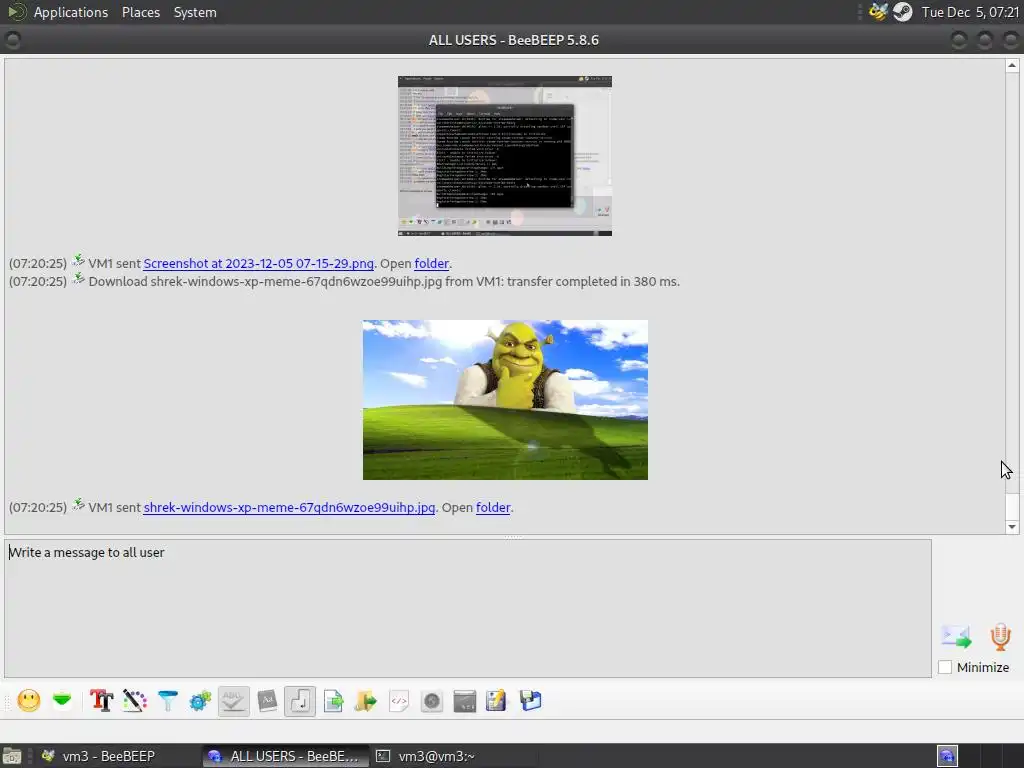
Task: Click the dark window screenshot icon
Action: pyautogui.click(x=465, y=701)
